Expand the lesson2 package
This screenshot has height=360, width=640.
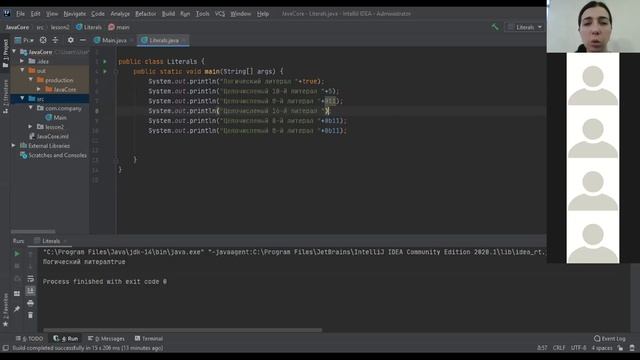31,127
